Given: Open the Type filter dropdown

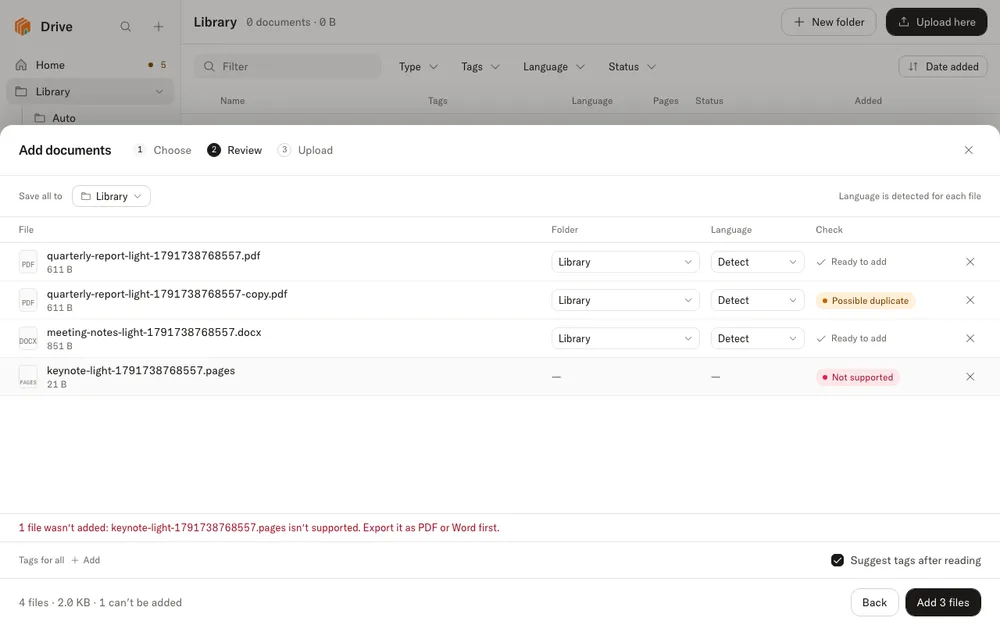Looking at the screenshot, I should (x=418, y=66).
